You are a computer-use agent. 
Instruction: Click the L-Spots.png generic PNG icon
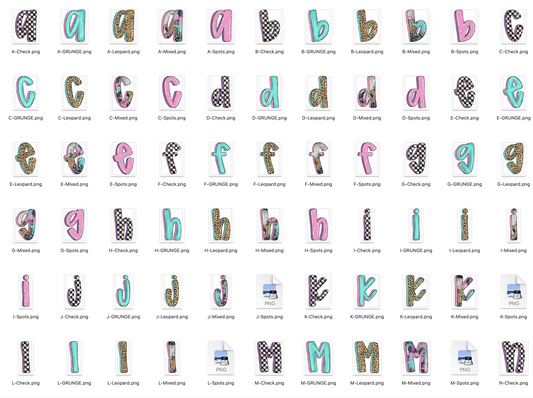point(221,358)
